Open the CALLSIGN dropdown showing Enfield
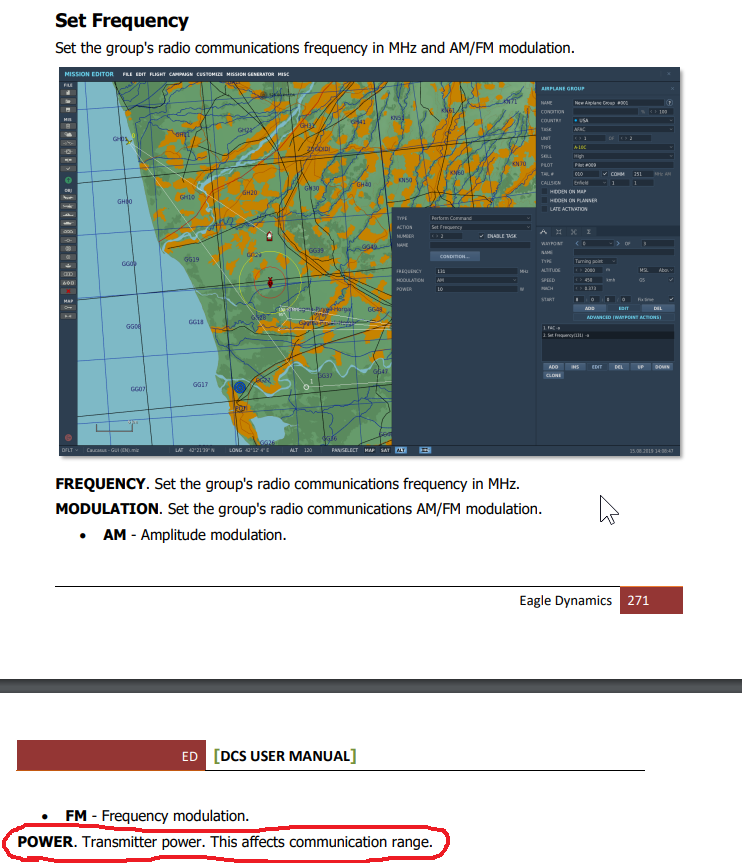742x863 pixels. 590,183
